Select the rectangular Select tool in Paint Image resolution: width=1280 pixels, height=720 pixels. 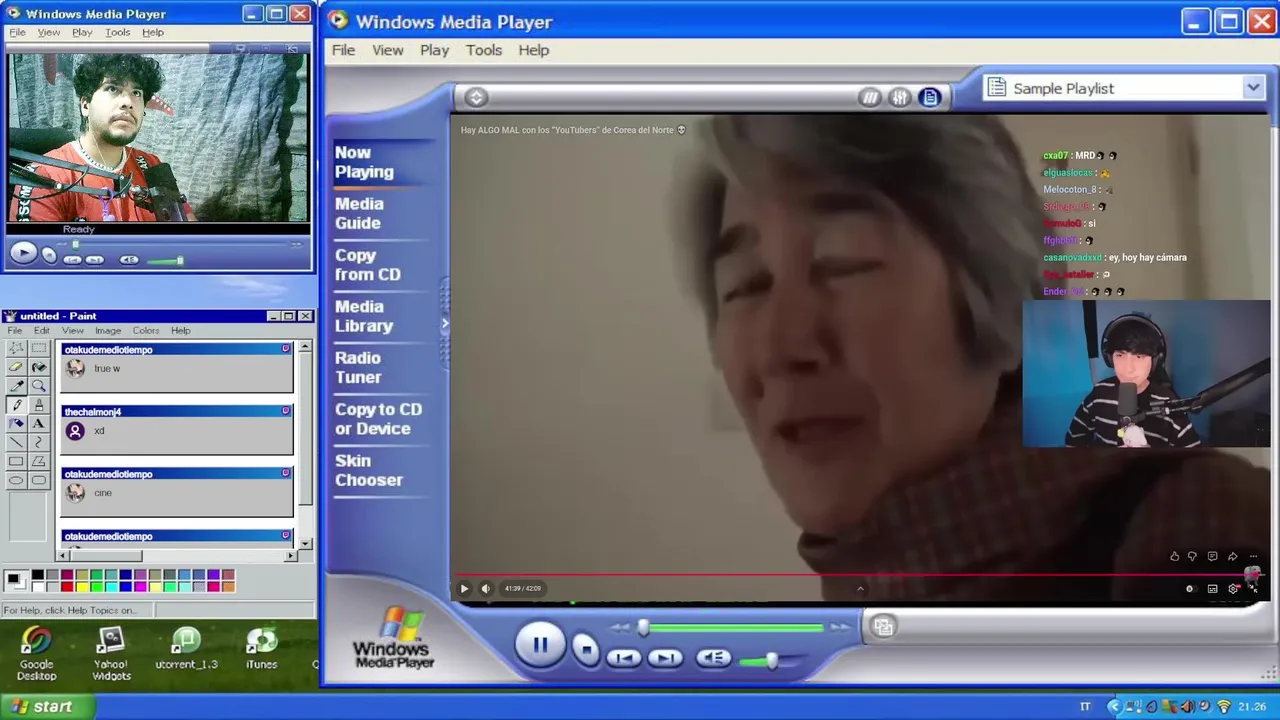click(x=38, y=348)
